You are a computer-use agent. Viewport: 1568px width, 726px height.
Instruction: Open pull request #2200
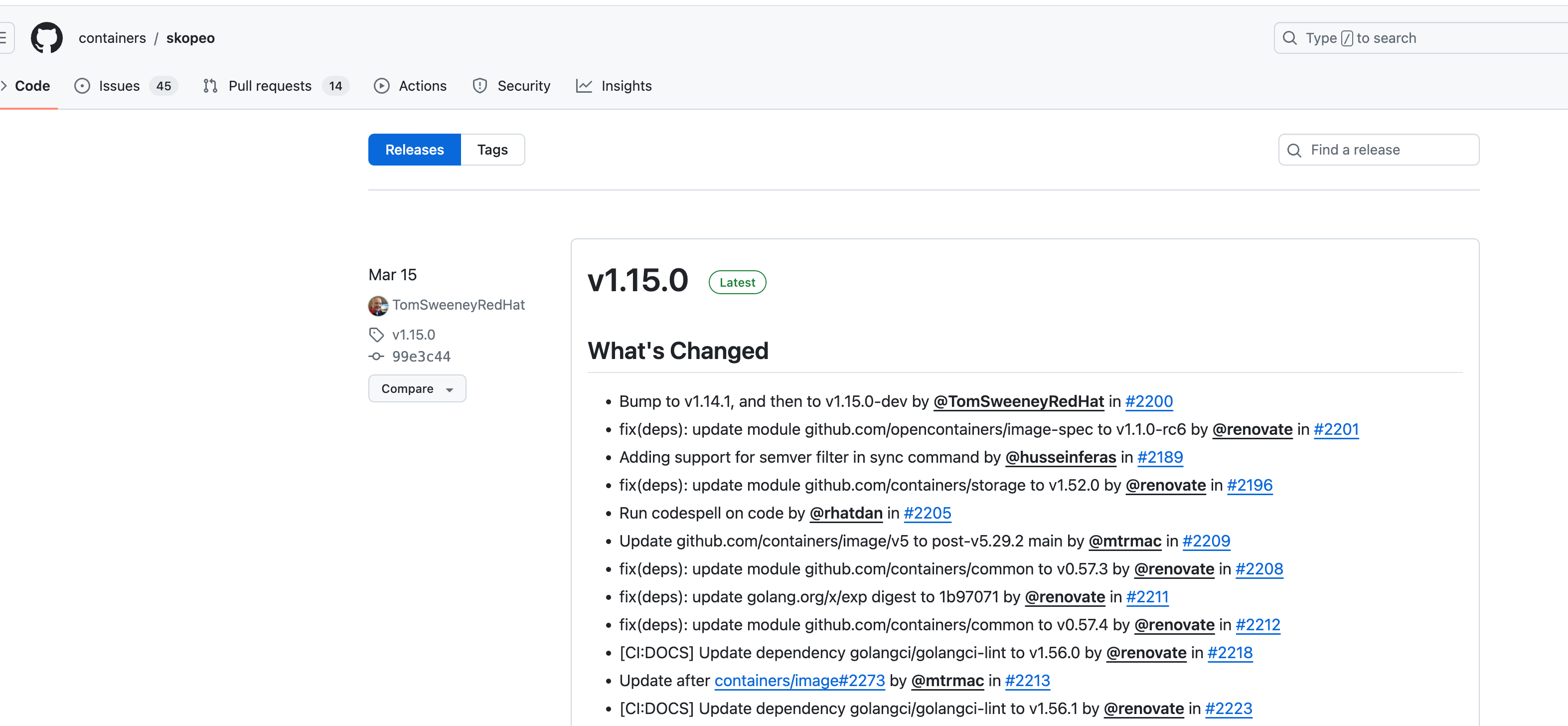[1149, 401]
